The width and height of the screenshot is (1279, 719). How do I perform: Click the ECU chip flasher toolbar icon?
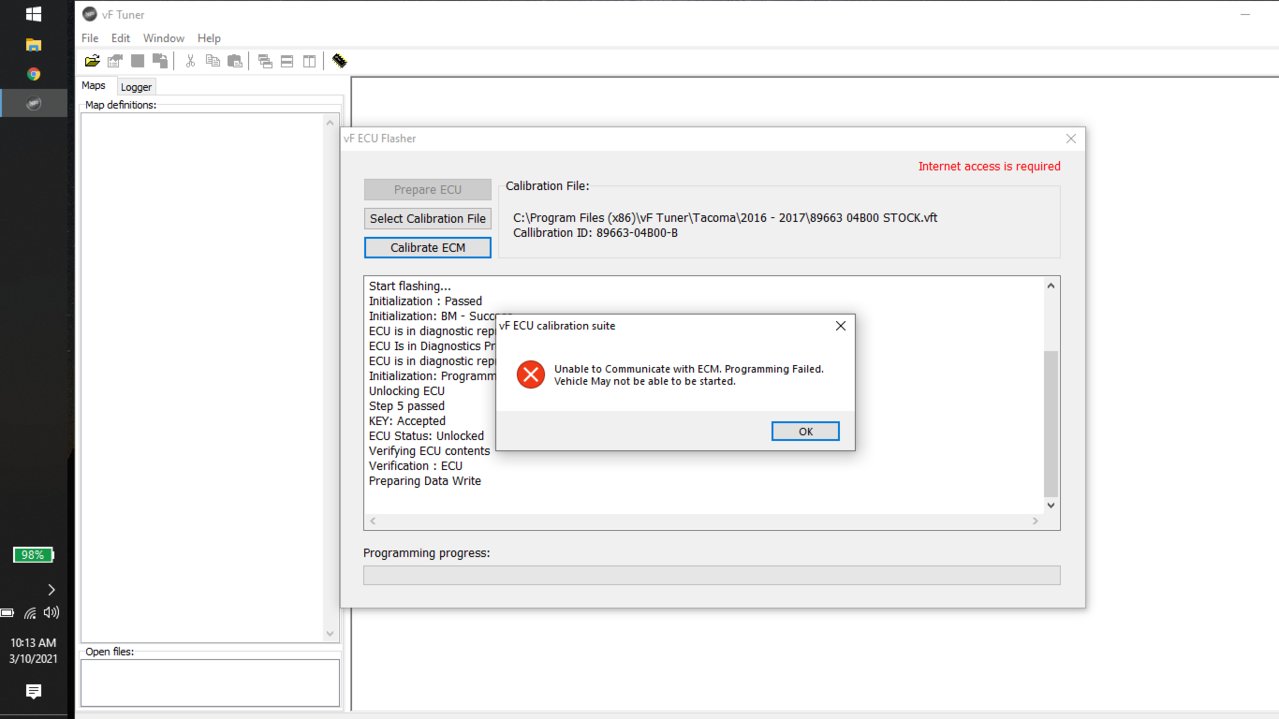340,61
